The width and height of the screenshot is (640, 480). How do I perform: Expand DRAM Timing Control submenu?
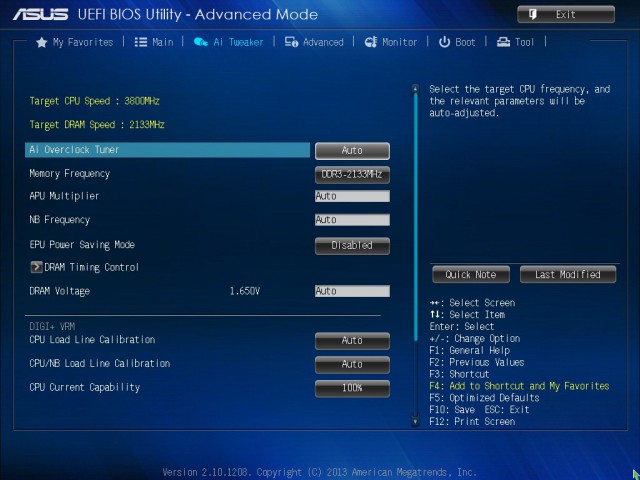tap(84, 267)
